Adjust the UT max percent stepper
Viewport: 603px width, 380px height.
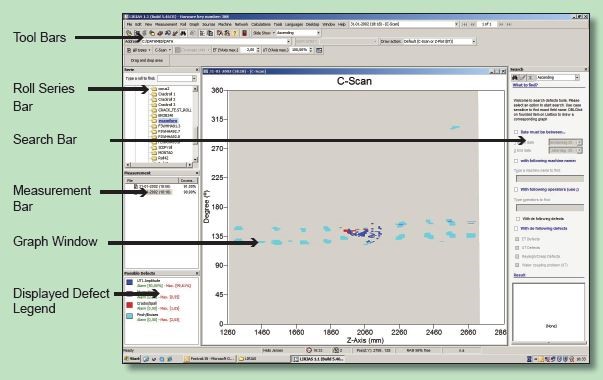coord(310,50)
